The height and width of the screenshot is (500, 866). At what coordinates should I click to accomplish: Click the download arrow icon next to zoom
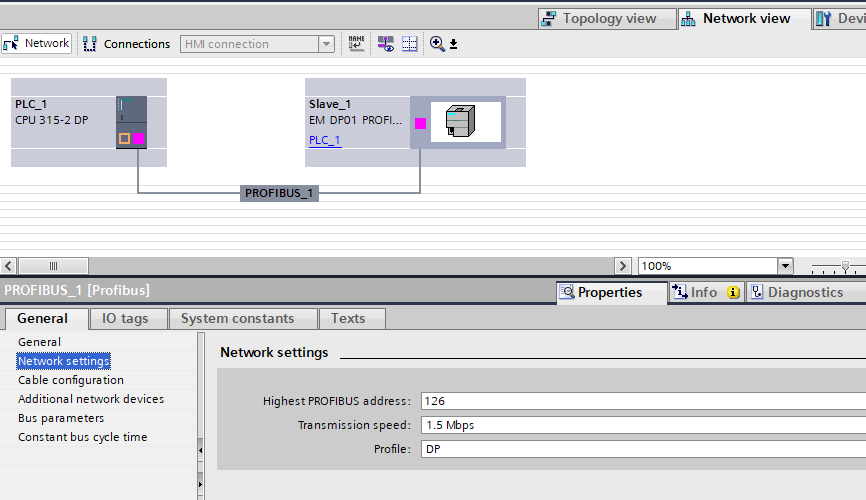point(453,44)
